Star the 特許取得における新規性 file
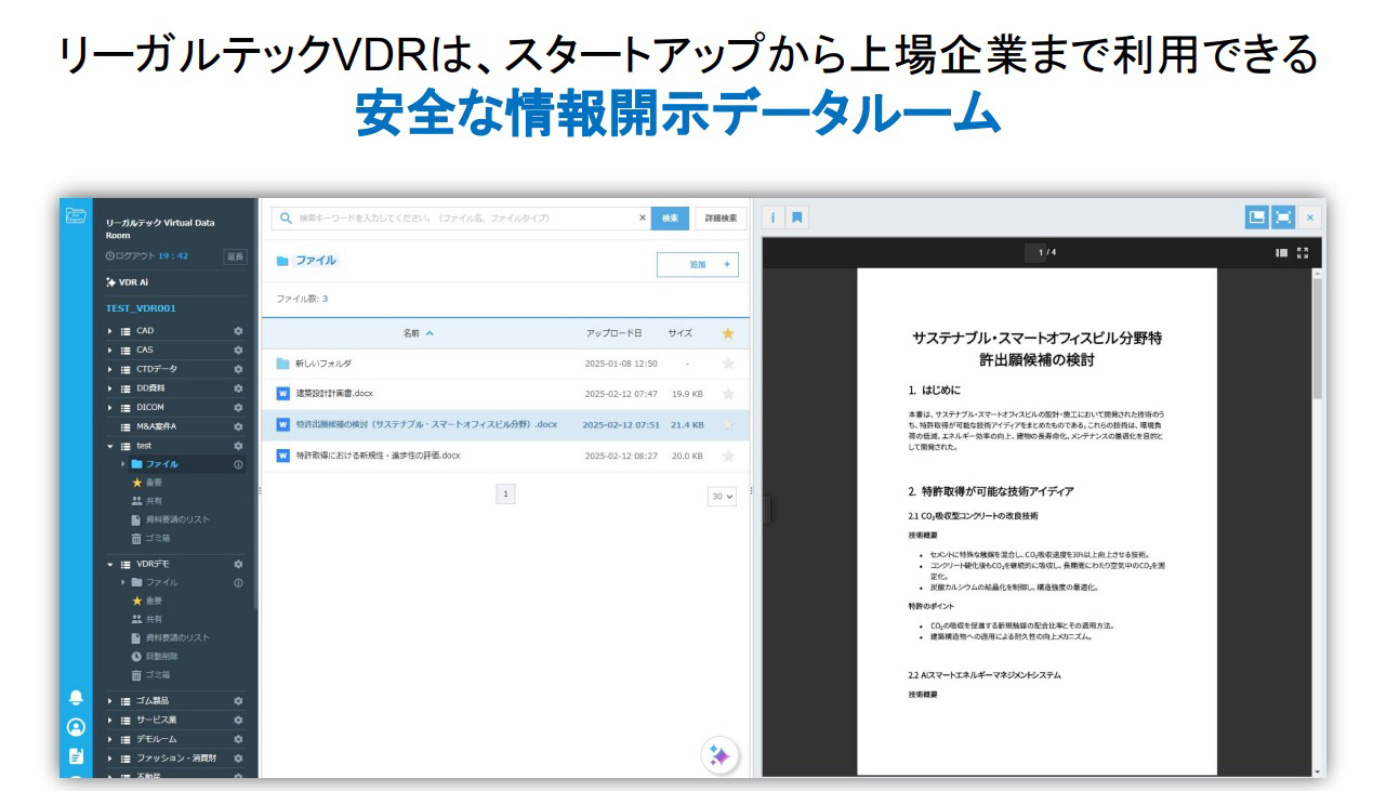 [728, 456]
